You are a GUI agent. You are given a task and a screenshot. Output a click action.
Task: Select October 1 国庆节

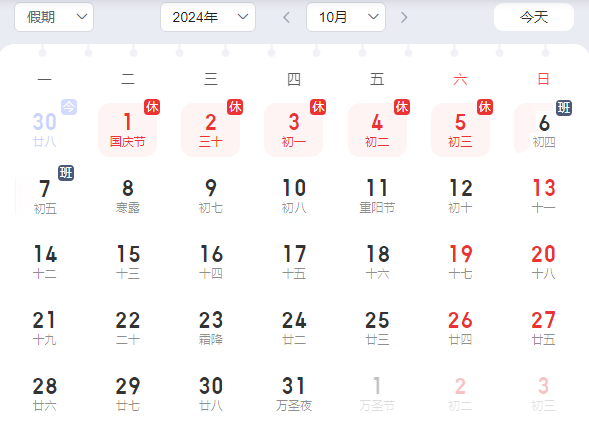pyautogui.click(x=127, y=130)
